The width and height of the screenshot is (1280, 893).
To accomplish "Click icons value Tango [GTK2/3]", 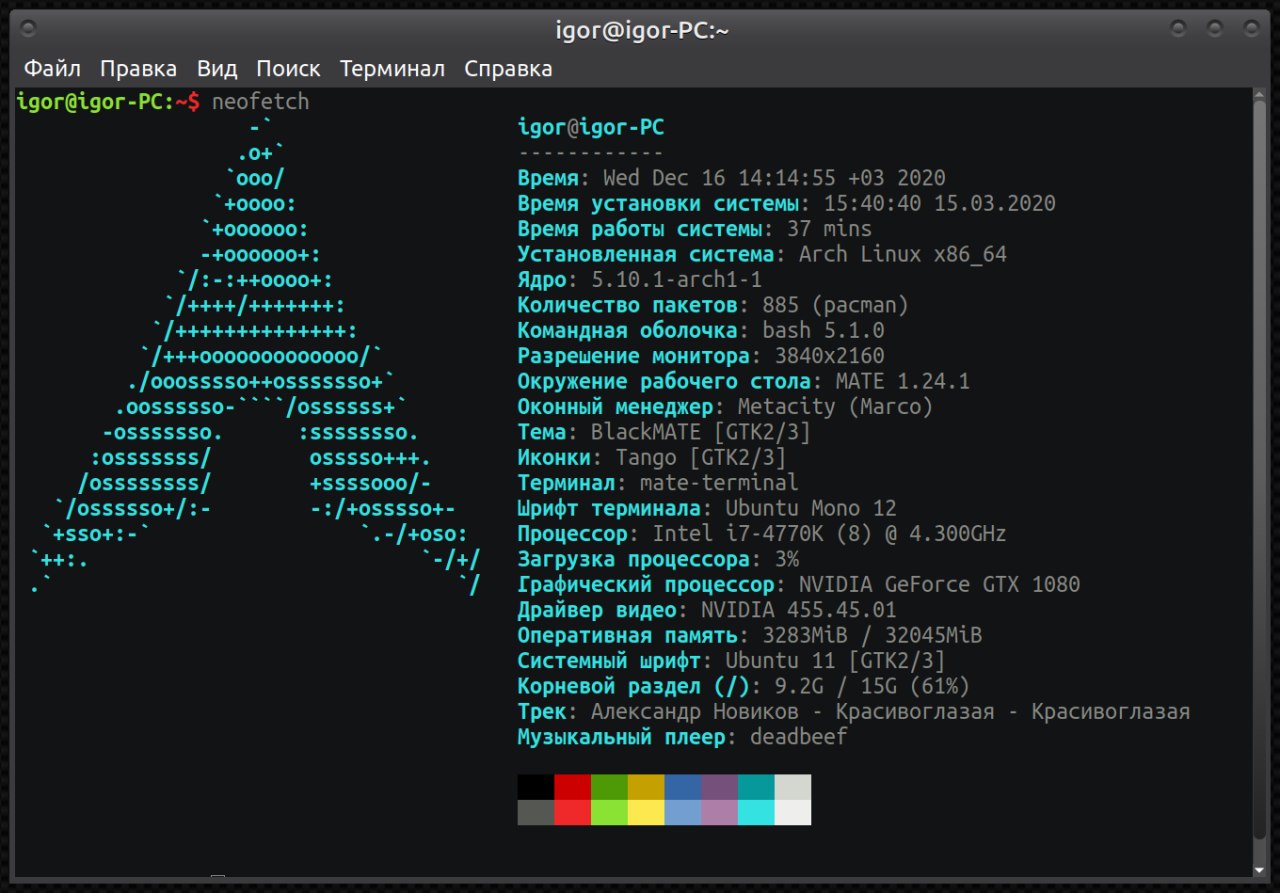I will pyautogui.click(x=701, y=457).
